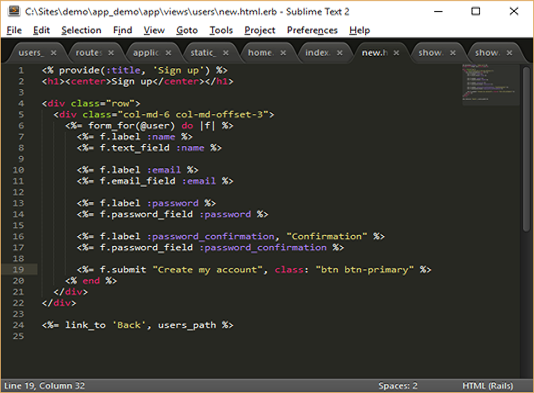Click the 'form_for(@user)' code text
534x393 pixels.
pyautogui.click(x=131, y=126)
